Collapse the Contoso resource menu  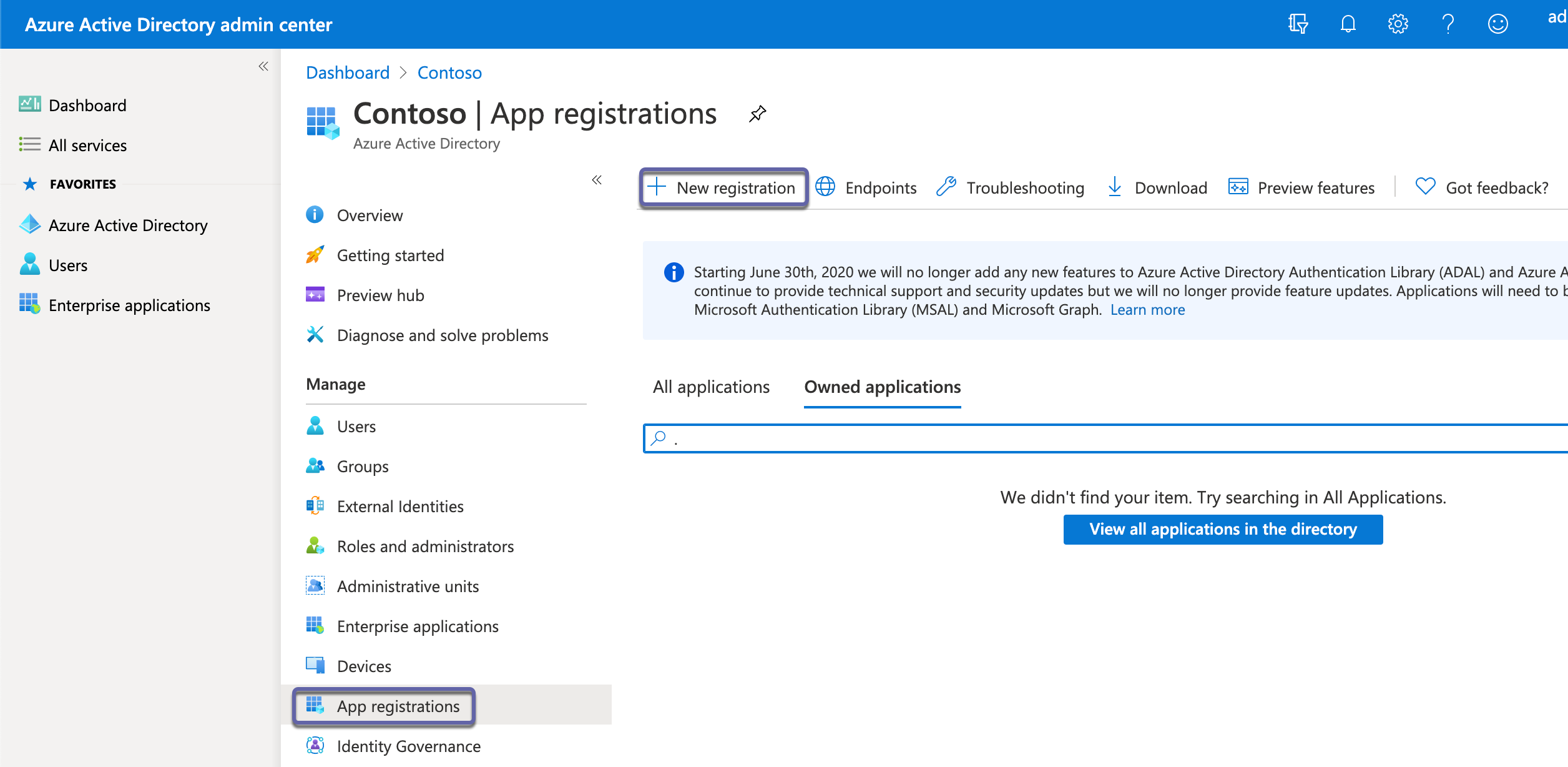tap(597, 180)
